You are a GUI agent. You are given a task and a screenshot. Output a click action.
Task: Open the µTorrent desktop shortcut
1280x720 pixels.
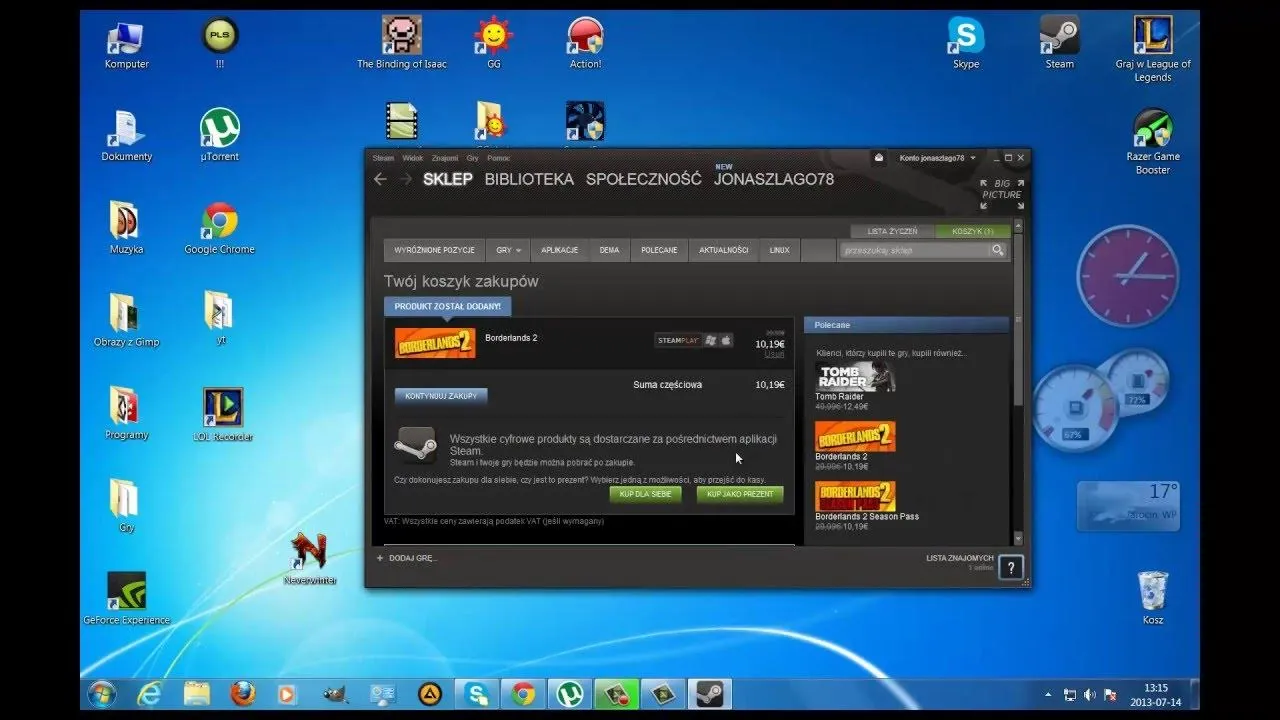click(219, 135)
